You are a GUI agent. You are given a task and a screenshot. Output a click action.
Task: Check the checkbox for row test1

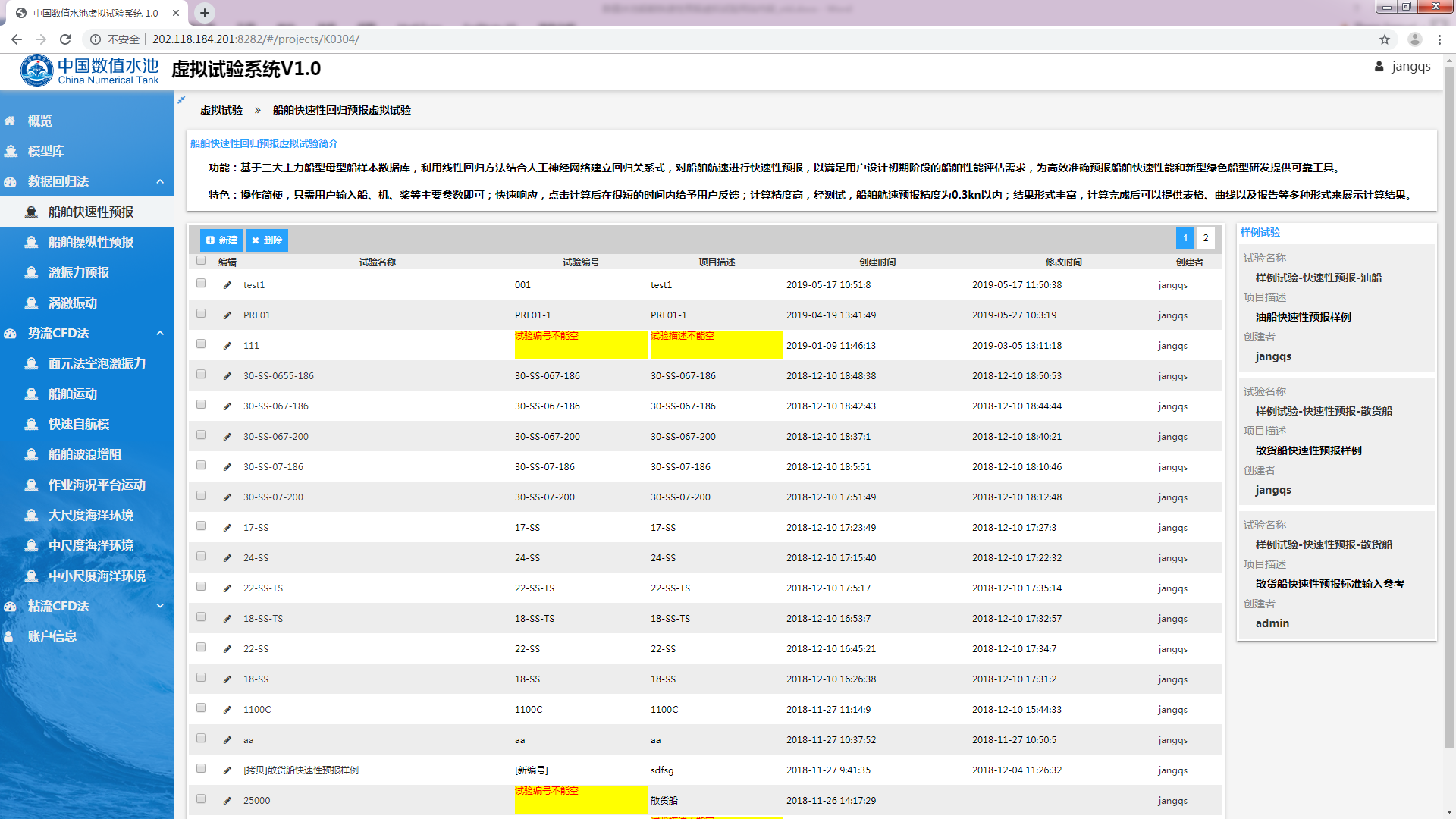coord(201,283)
